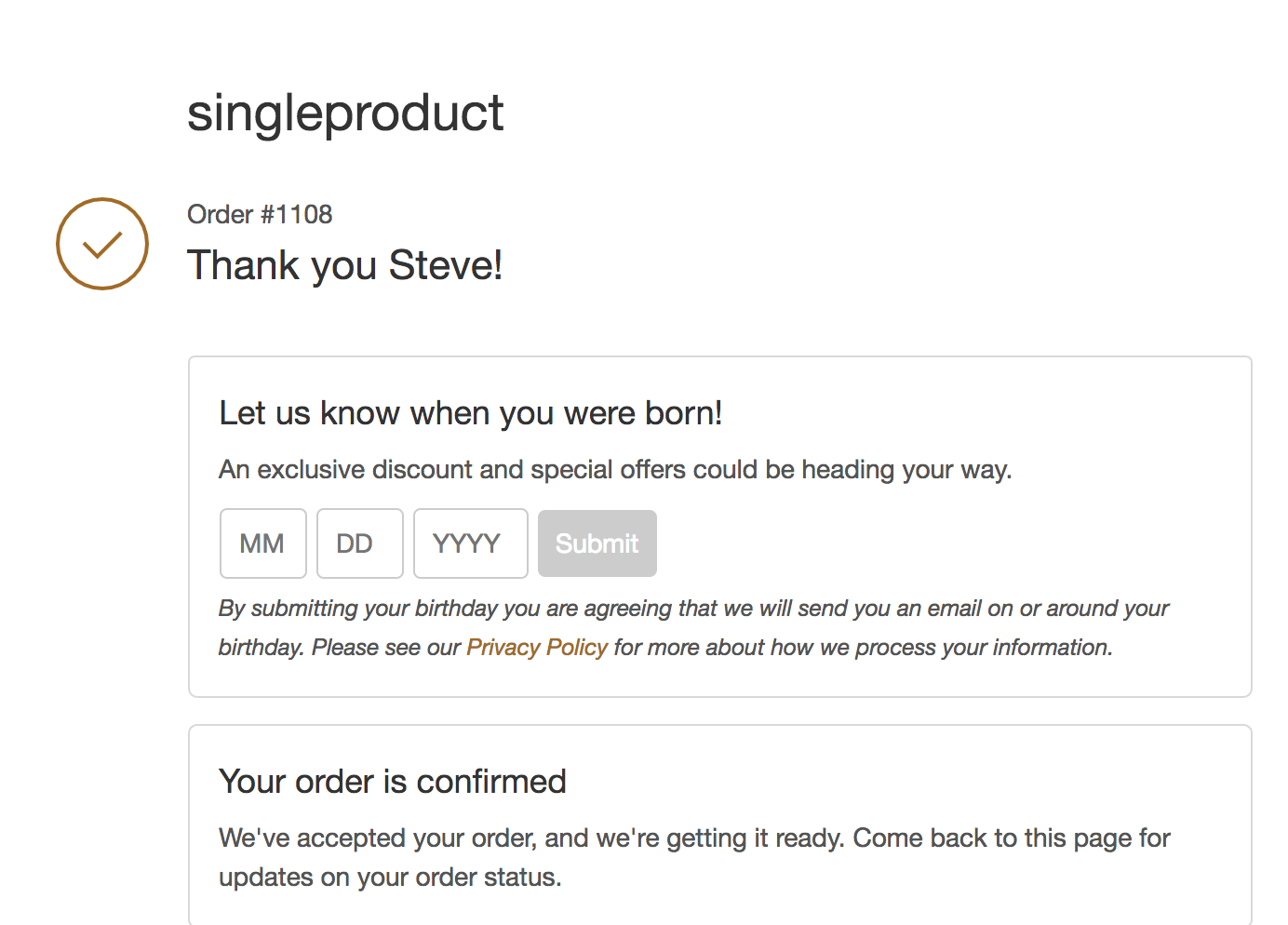Click the words Thank you in the heading

coord(284,265)
